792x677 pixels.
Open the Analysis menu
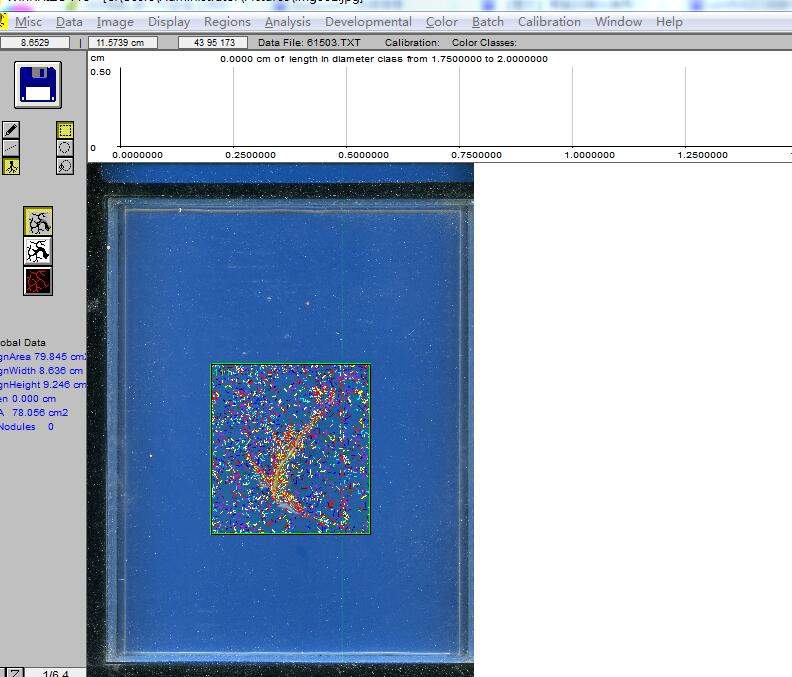pyautogui.click(x=287, y=22)
